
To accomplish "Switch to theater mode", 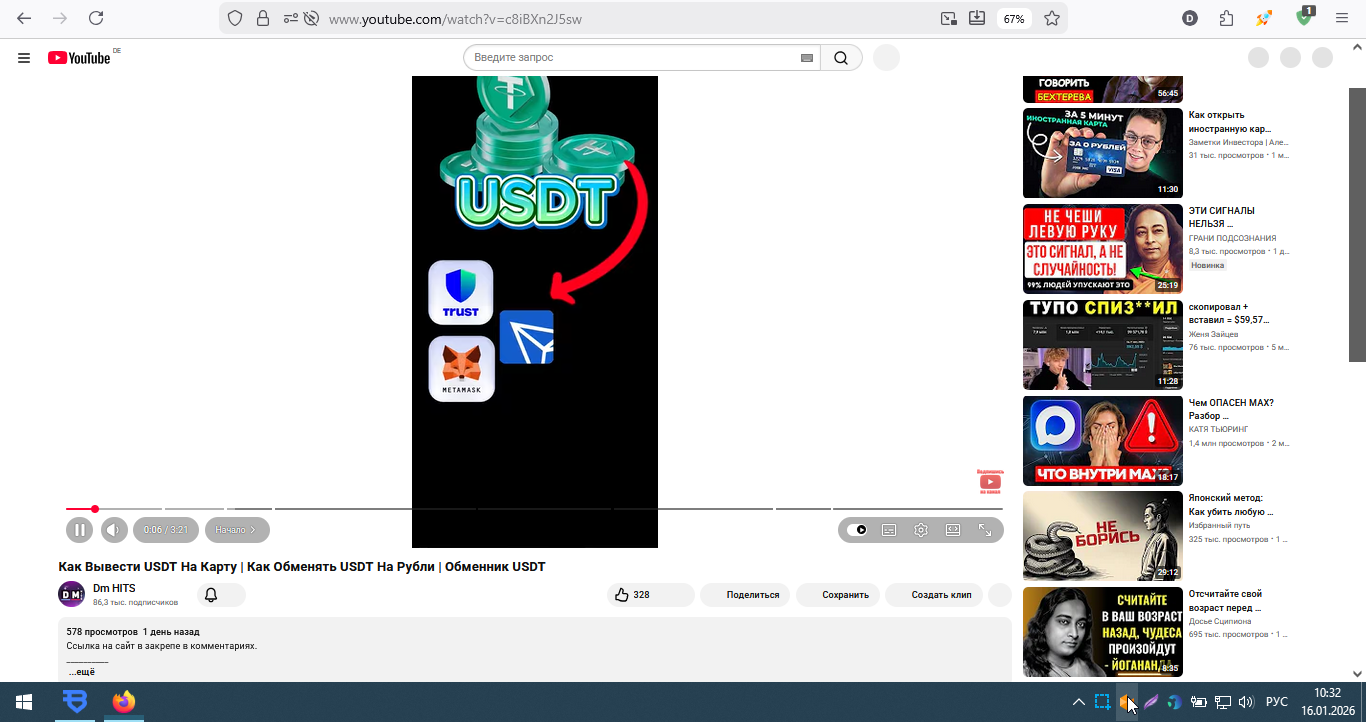I will [x=953, y=530].
